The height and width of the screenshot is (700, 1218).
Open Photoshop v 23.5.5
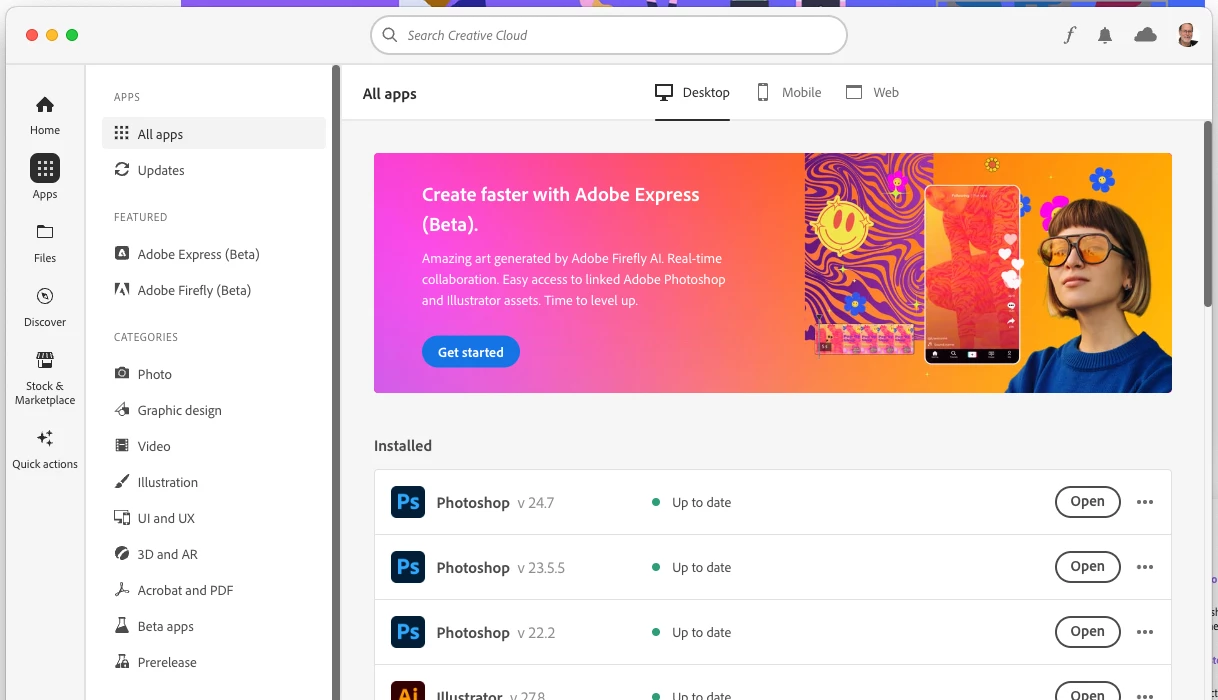pyautogui.click(x=1087, y=567)
